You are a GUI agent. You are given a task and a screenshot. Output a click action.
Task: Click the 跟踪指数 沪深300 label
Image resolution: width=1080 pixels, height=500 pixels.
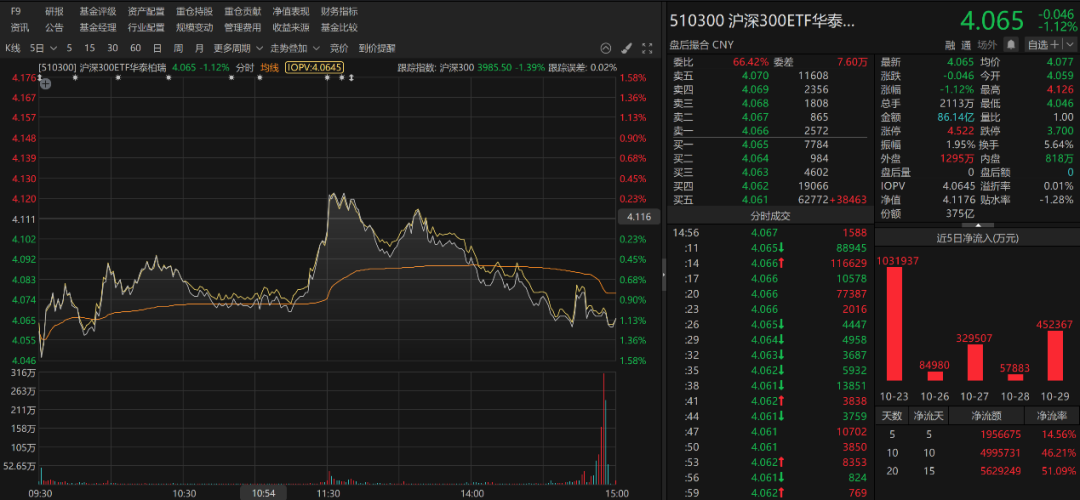(x=435, y=67)
